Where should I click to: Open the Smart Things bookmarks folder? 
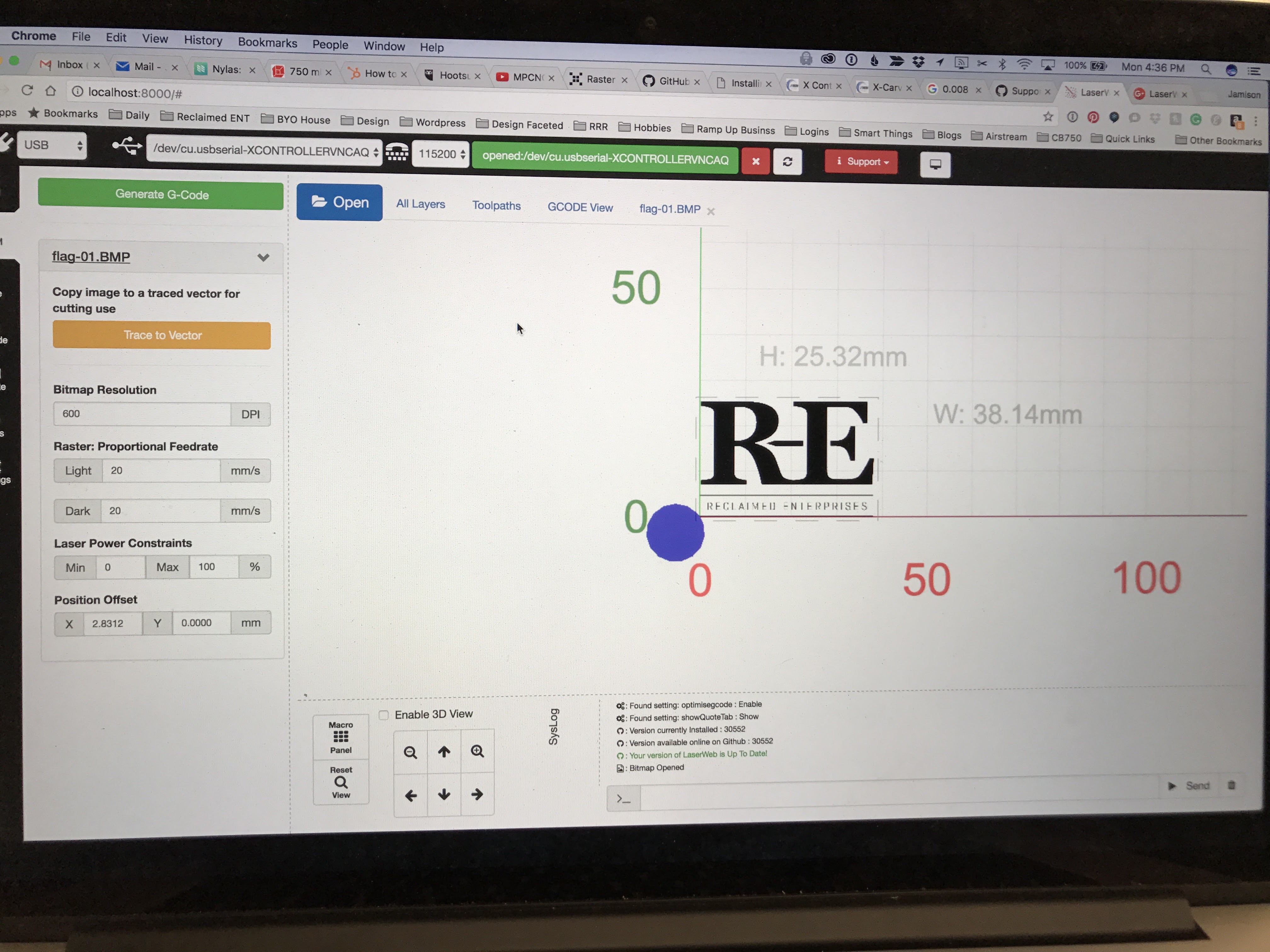click(x=876, y=133)
